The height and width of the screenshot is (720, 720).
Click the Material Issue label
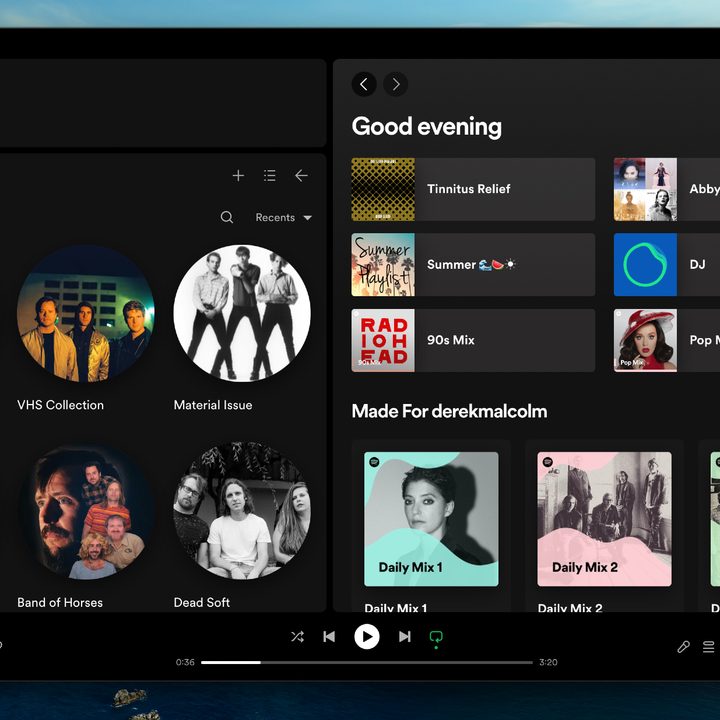[213, 405]
